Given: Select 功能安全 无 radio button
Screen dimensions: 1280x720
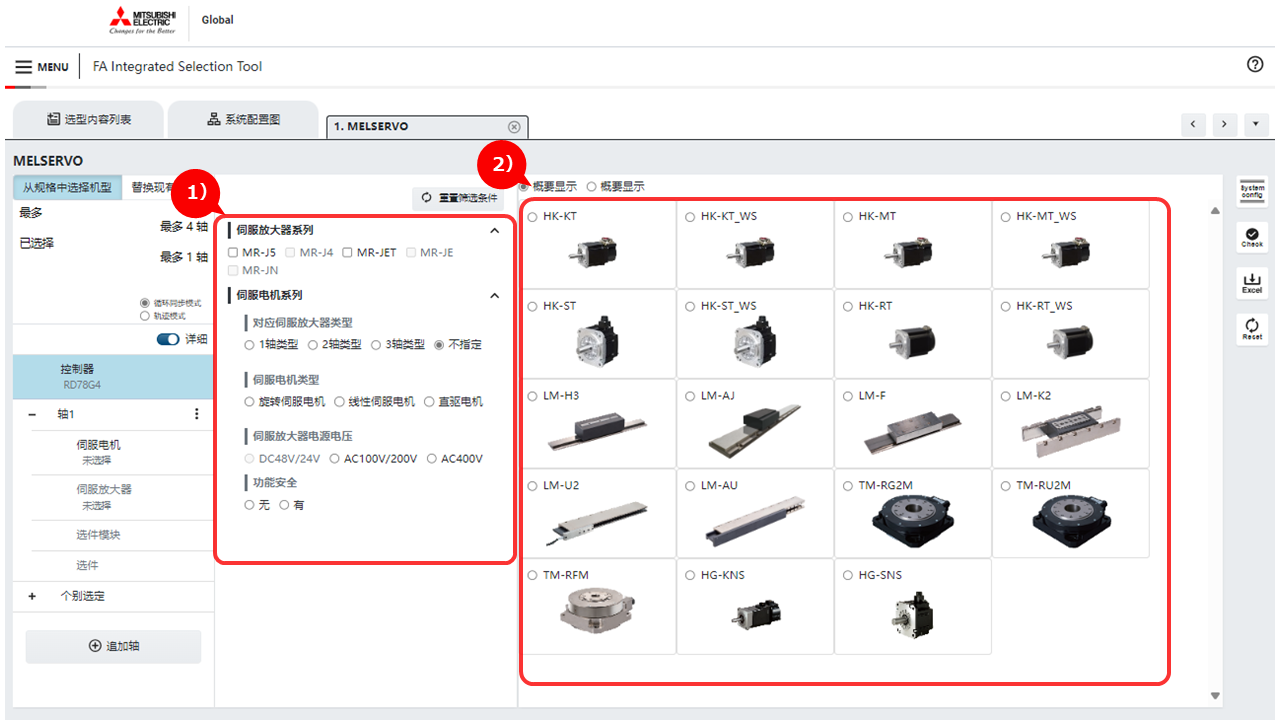Looking at the screenshot, I should click(x=250, y=506).
